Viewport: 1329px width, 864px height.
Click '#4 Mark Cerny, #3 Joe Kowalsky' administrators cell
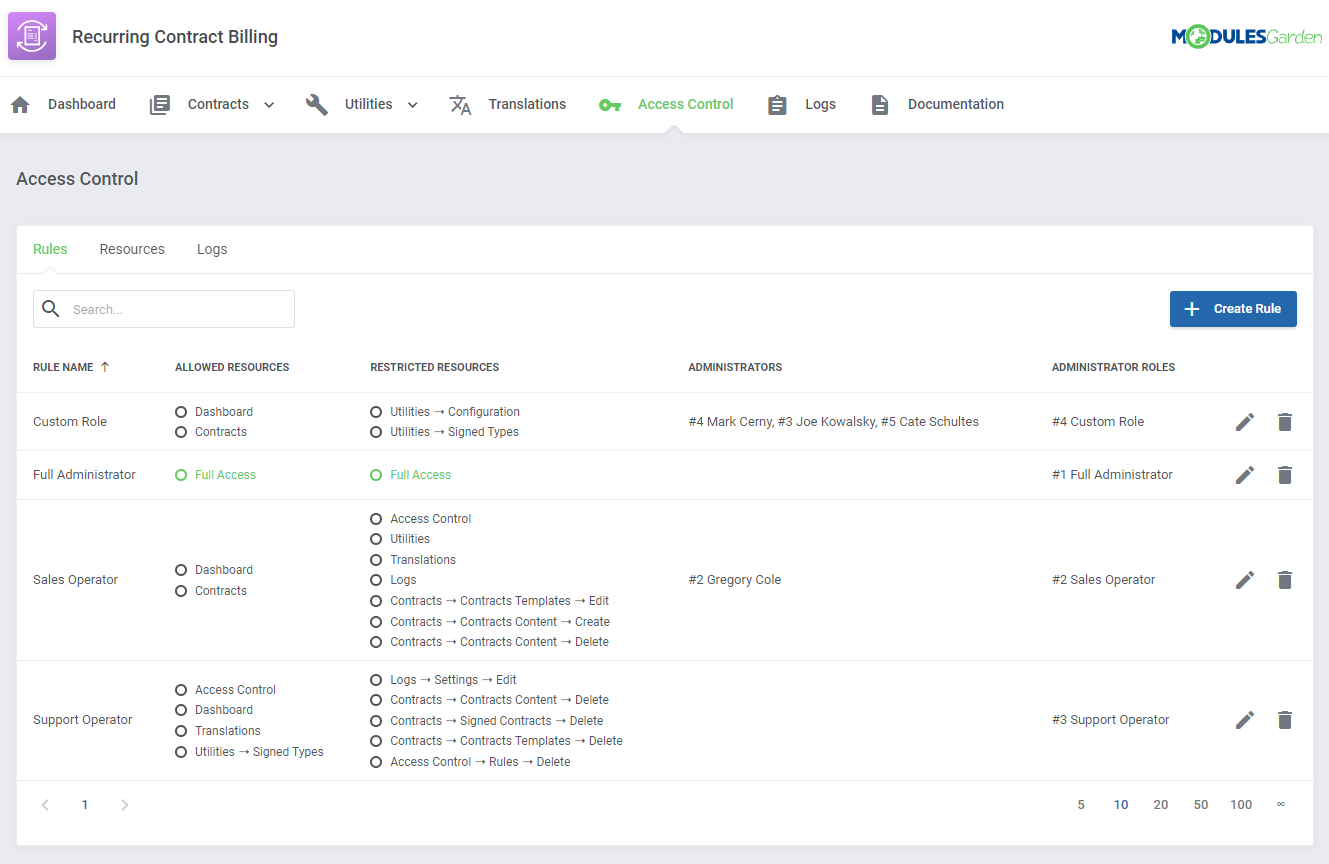point(833,422)
